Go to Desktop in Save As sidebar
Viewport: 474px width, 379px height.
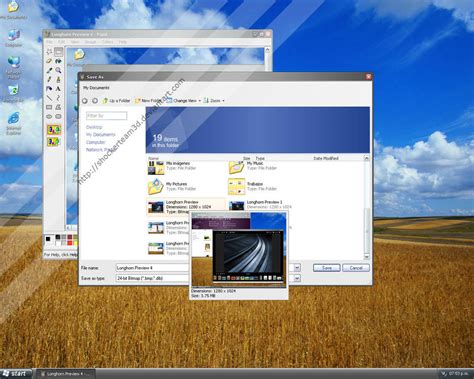(x=94, y=127)
